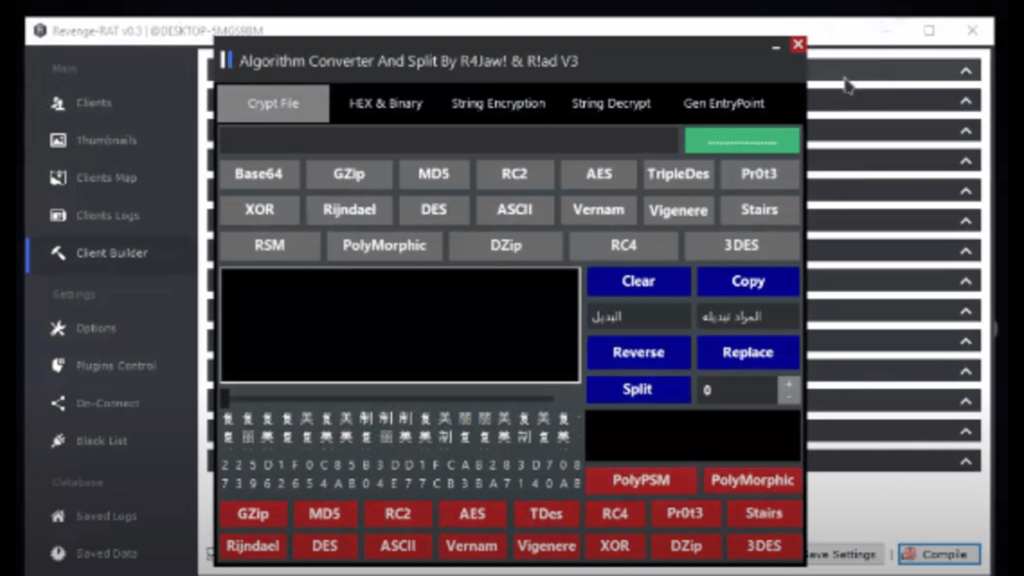Click the red DZip button
The width and height of the screenshot is (1024, 576).
click(686, 547)
